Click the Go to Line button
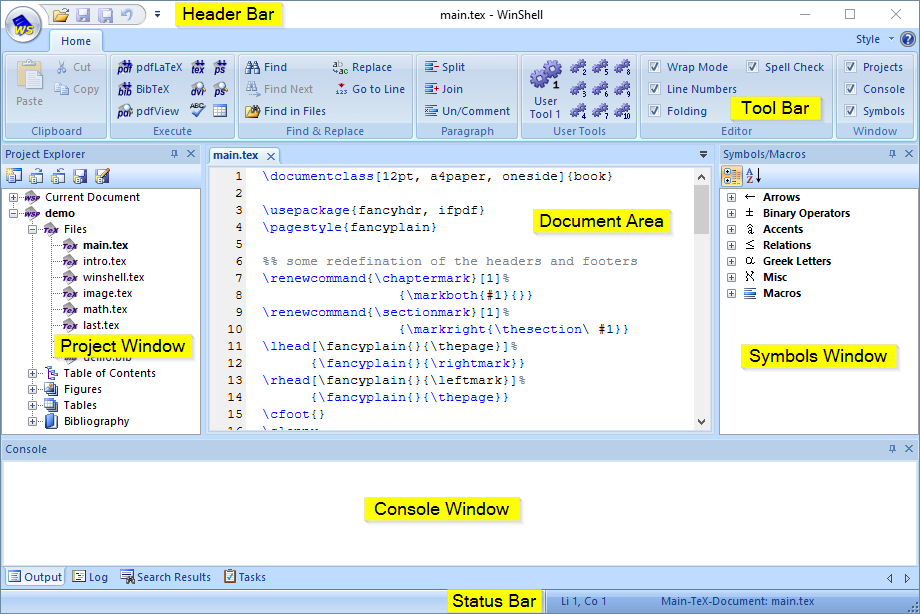920x614 pixels. [x=370, y=89]
